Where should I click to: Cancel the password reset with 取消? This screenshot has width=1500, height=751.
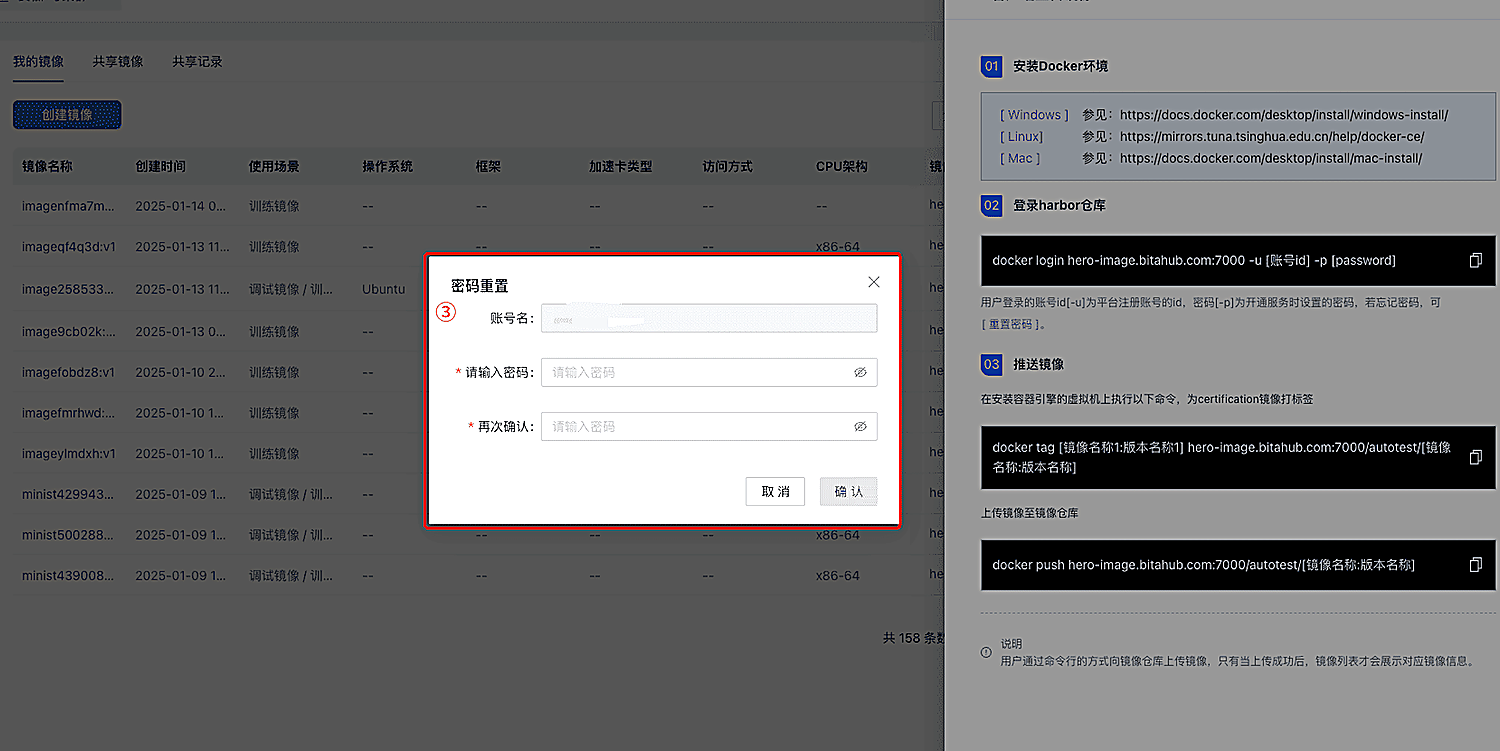point(775,491)
